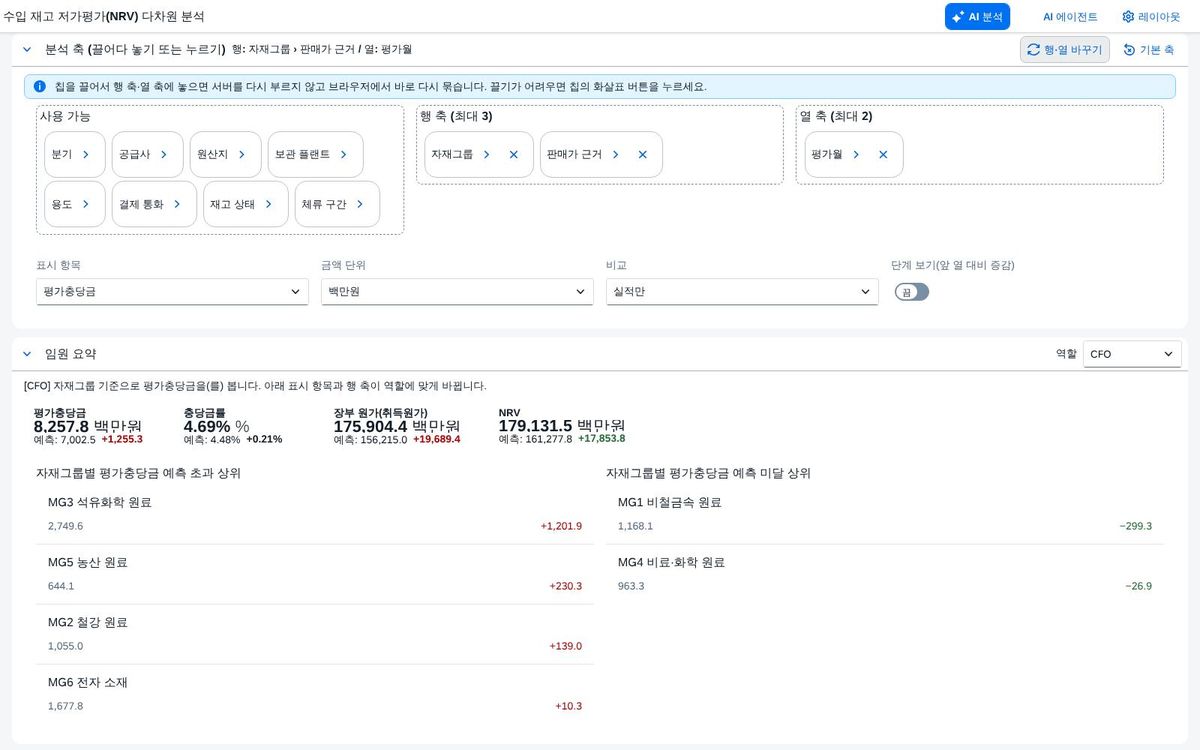The width and height of the screenshot is (1200, 750).
Task: Open 비교 dropdown showing 실적만
Action: [x=742, y=291]
